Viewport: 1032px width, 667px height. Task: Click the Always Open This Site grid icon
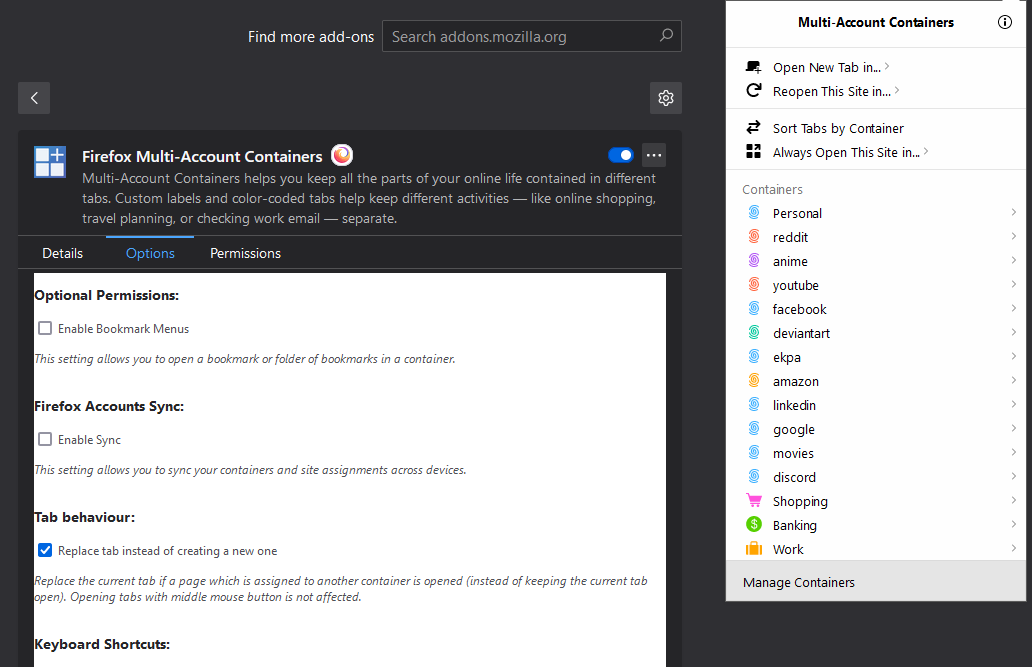point(753,151)
